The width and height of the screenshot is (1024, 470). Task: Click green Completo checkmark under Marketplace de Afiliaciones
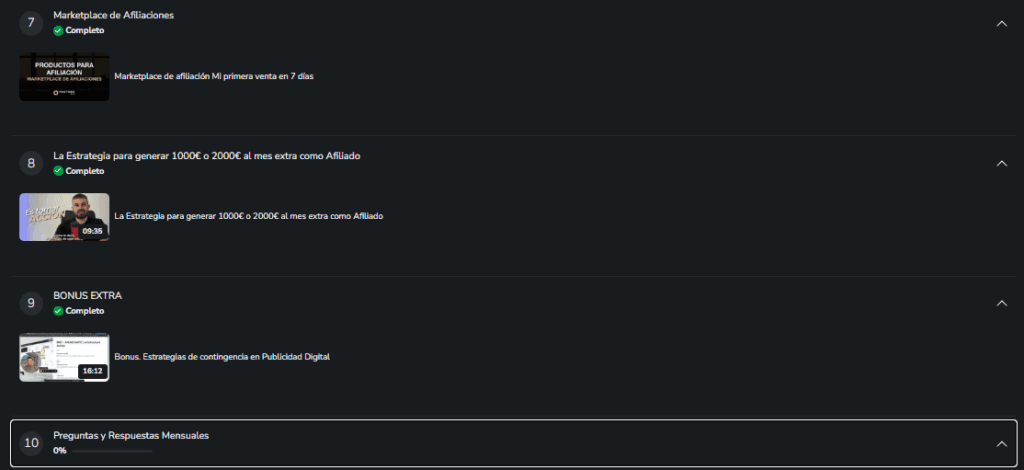[x=59, y=30]
